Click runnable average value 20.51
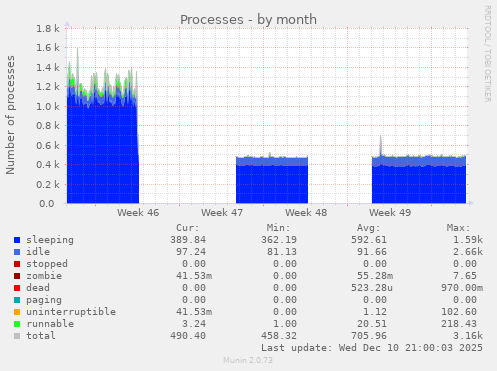This screenshot has width=497, height=371. click(372, 324)
